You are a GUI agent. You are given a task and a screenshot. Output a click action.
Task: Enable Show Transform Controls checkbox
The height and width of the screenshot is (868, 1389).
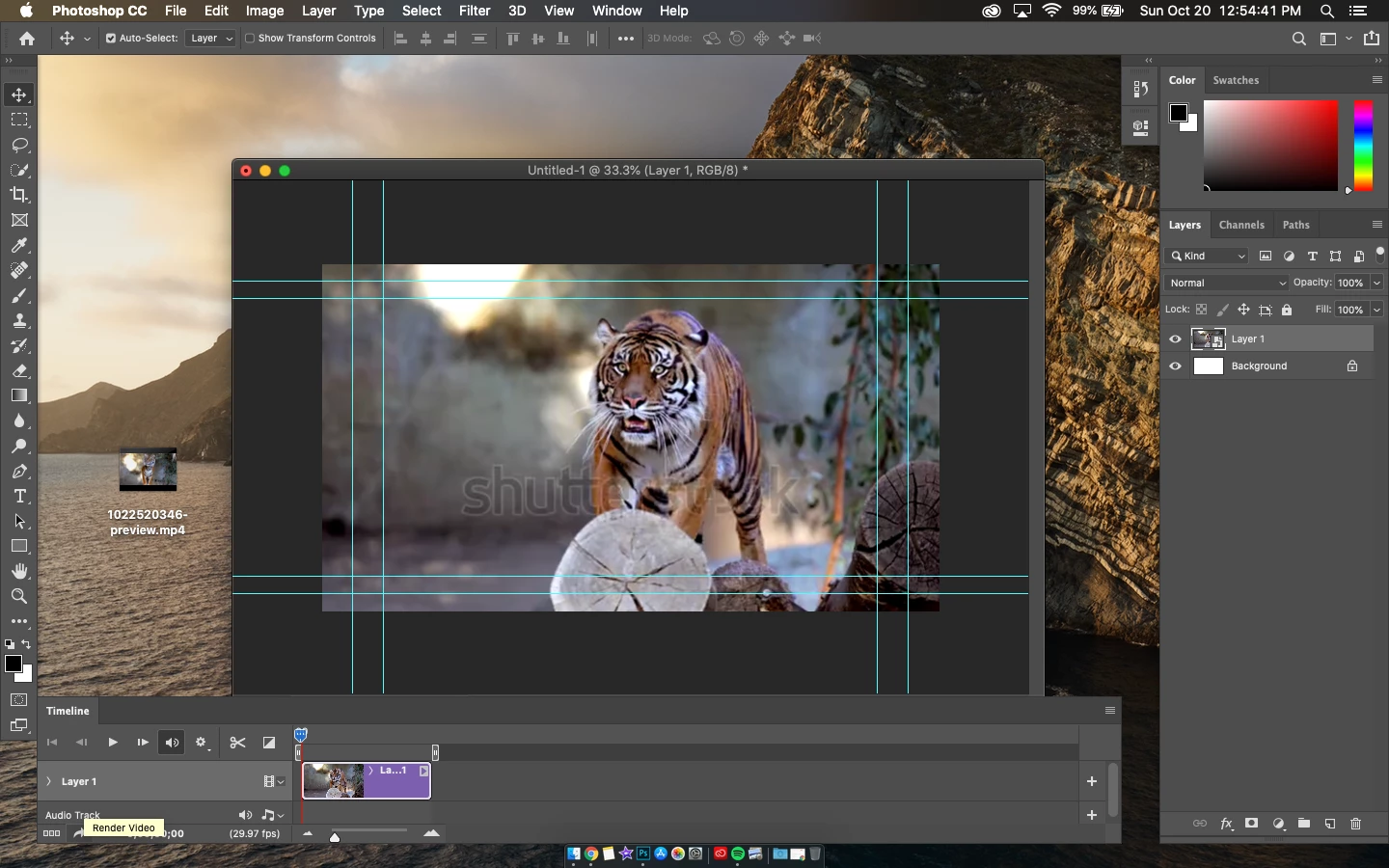(250, 39)
